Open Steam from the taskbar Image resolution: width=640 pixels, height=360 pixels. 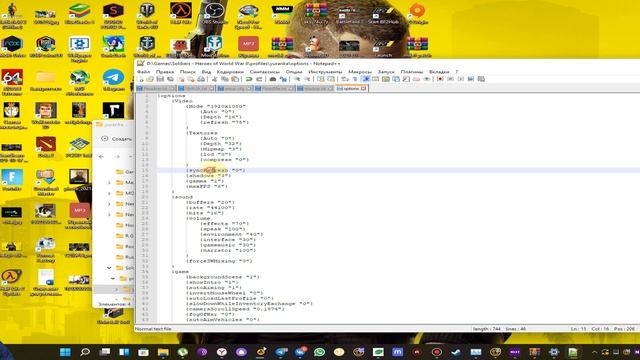[x=456, y=352]
